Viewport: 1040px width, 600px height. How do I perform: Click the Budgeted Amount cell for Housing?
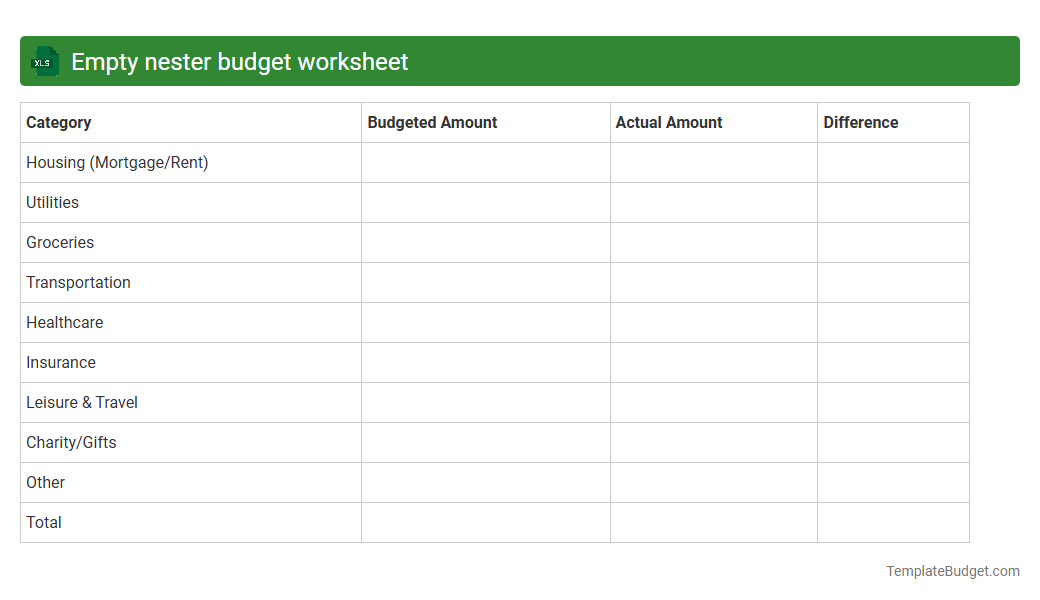coord(485,162)
